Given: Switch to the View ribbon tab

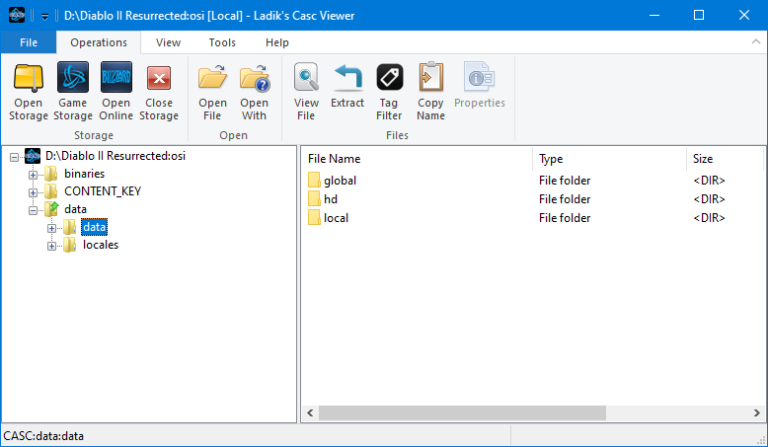Looking at the screenshot, I should (168, 43).
